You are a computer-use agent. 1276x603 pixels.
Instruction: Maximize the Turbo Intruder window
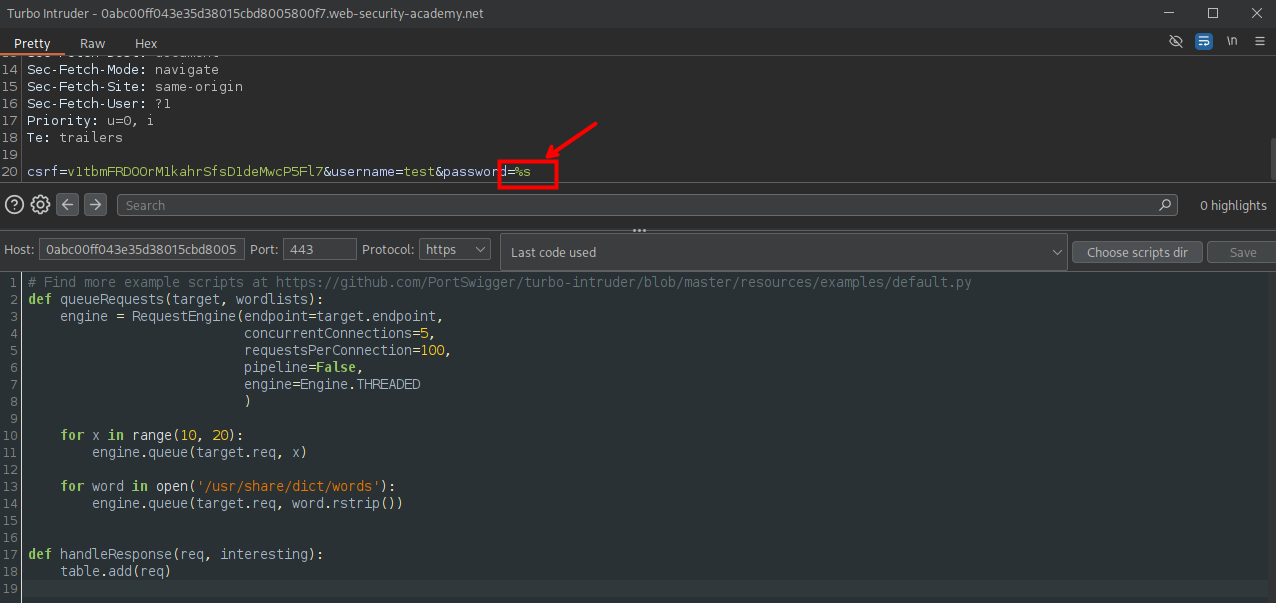click(x=1213, y=13)
